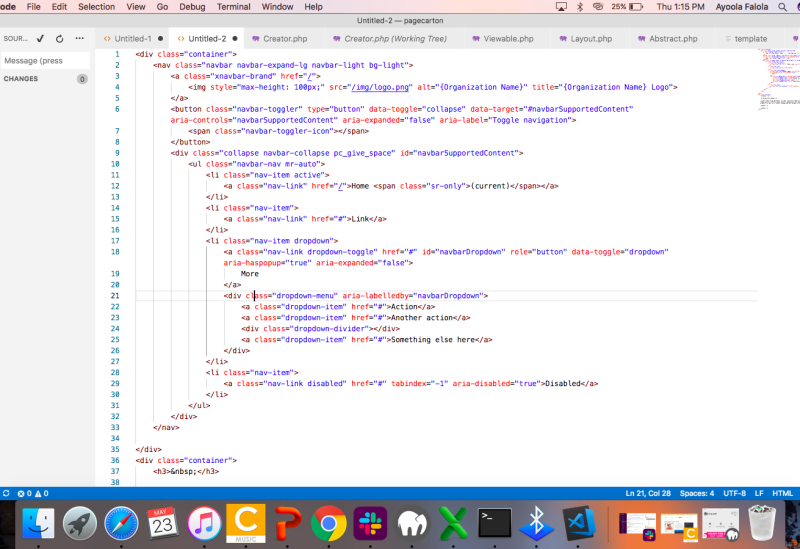800x549 pixels.
Task: Click the code minimap preview
Action: (x=779, y=79)
